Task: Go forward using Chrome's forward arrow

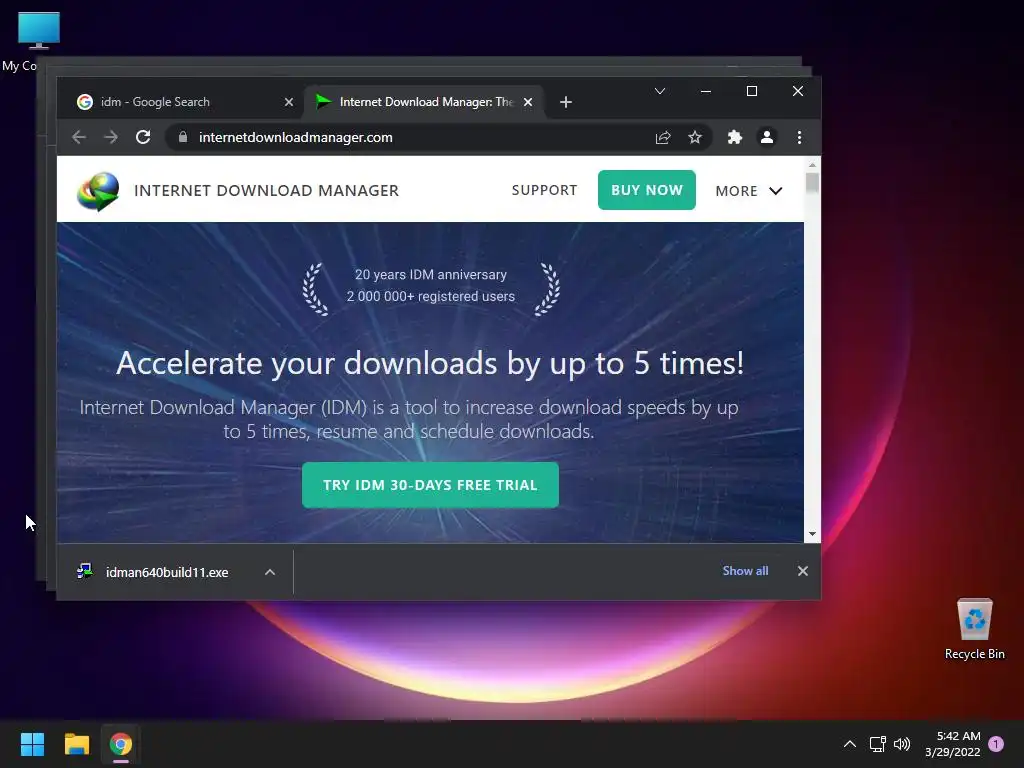Action: click(x=111, y=137)
